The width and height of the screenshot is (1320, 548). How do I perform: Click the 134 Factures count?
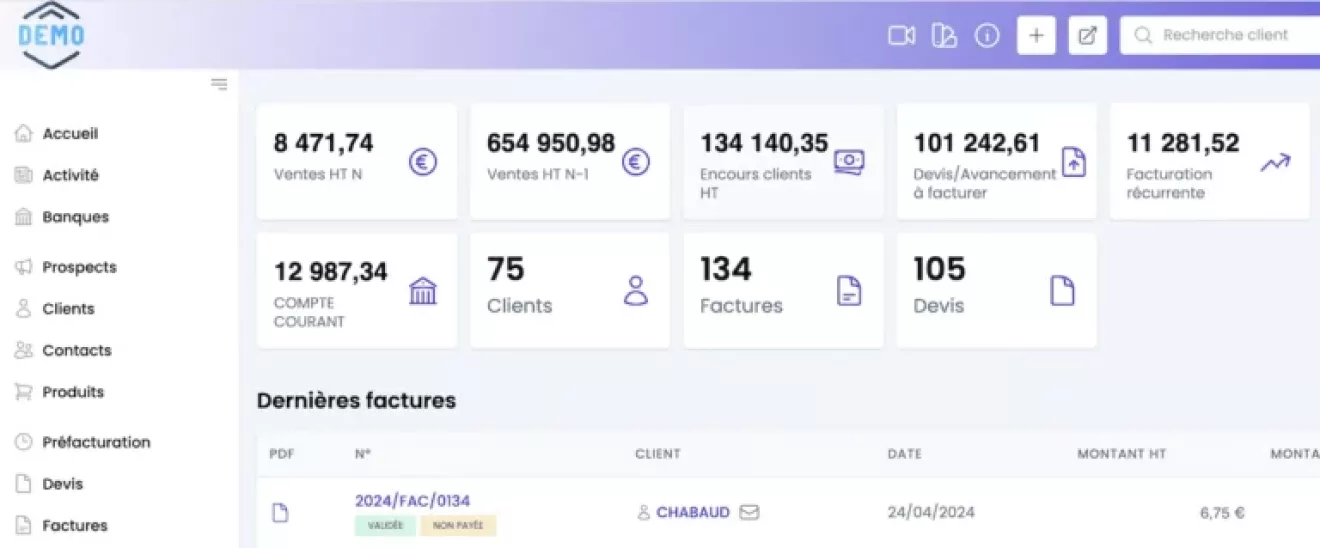click(x=725, y=269)
